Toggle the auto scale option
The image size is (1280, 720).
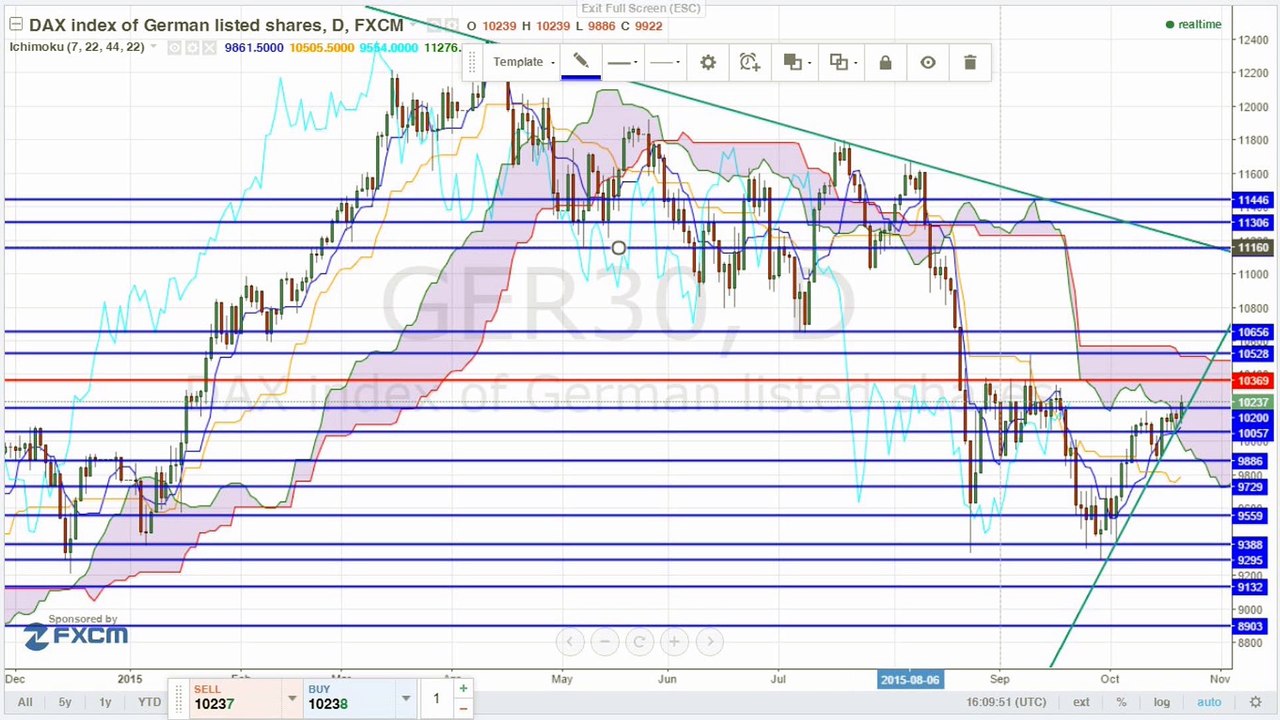pos(1209,702)
